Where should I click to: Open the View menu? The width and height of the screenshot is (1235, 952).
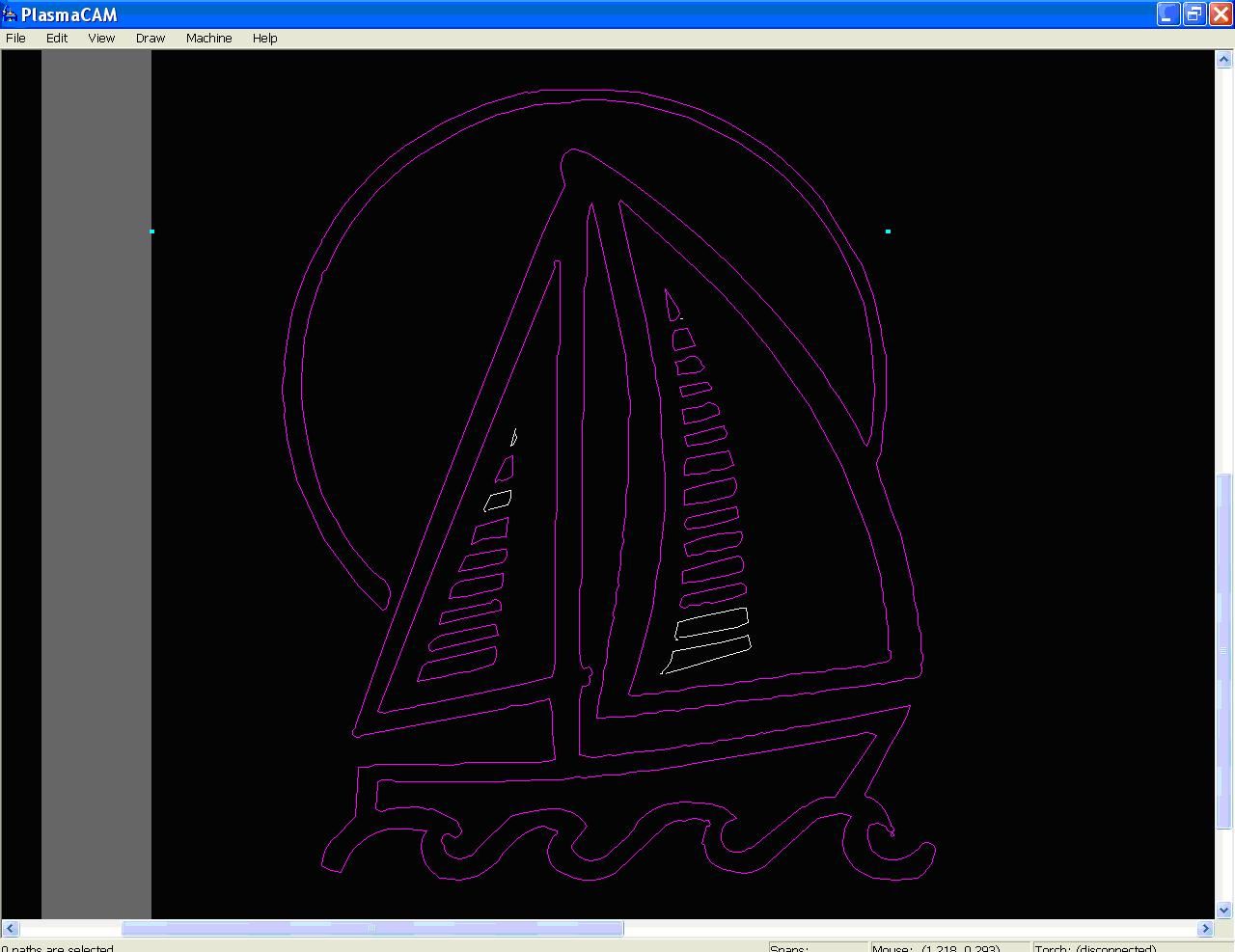point(100,38)
